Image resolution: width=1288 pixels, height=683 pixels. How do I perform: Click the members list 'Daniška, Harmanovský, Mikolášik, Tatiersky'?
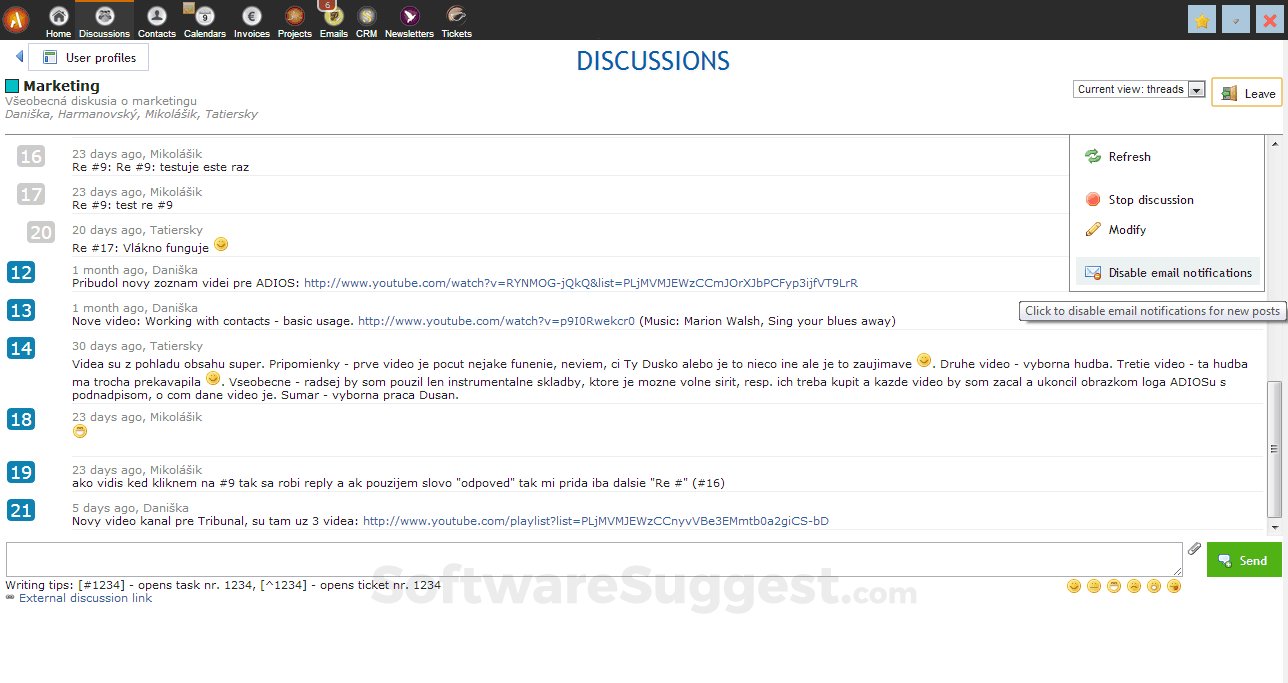(131, 114)
